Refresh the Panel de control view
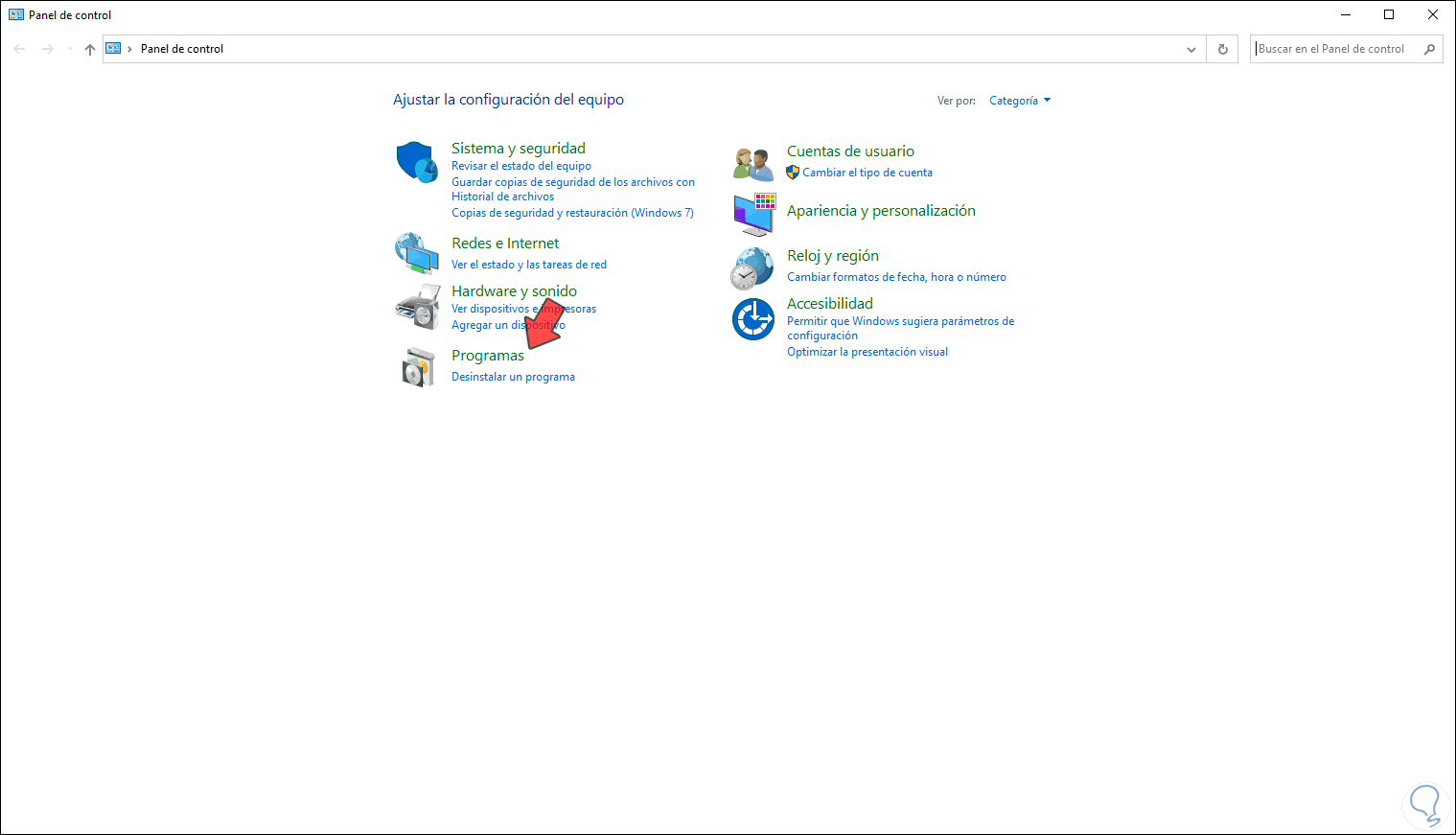The image size is (1456, 835). 1223,49
